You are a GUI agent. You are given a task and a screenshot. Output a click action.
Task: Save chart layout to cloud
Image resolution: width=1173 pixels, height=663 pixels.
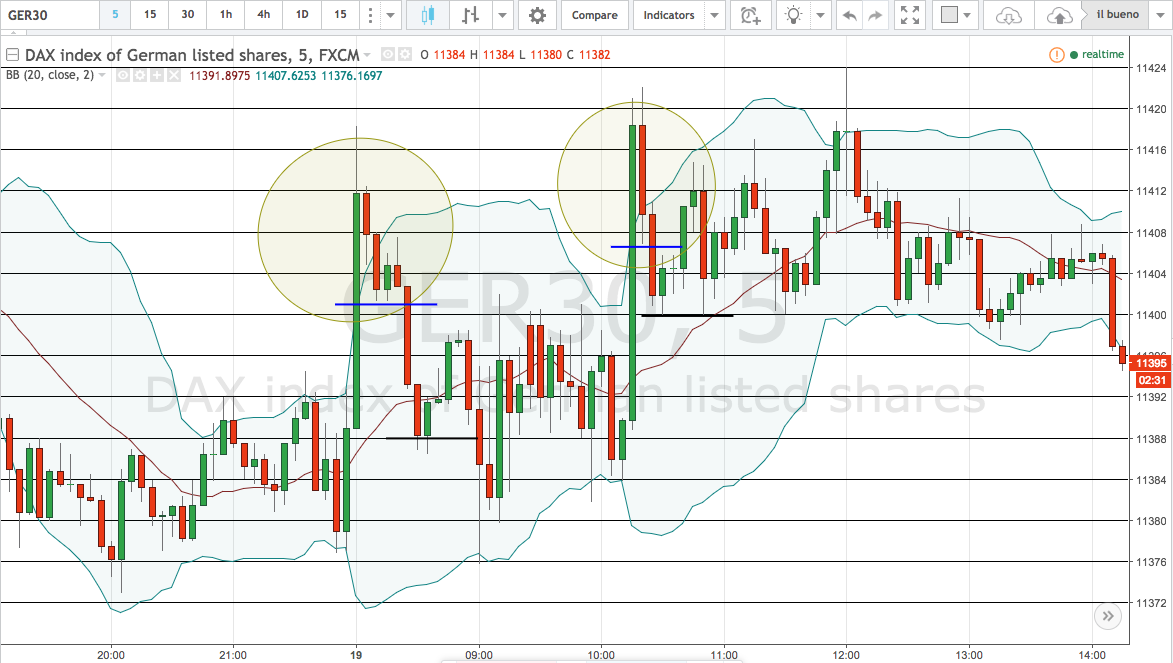tap(1059, 15)
